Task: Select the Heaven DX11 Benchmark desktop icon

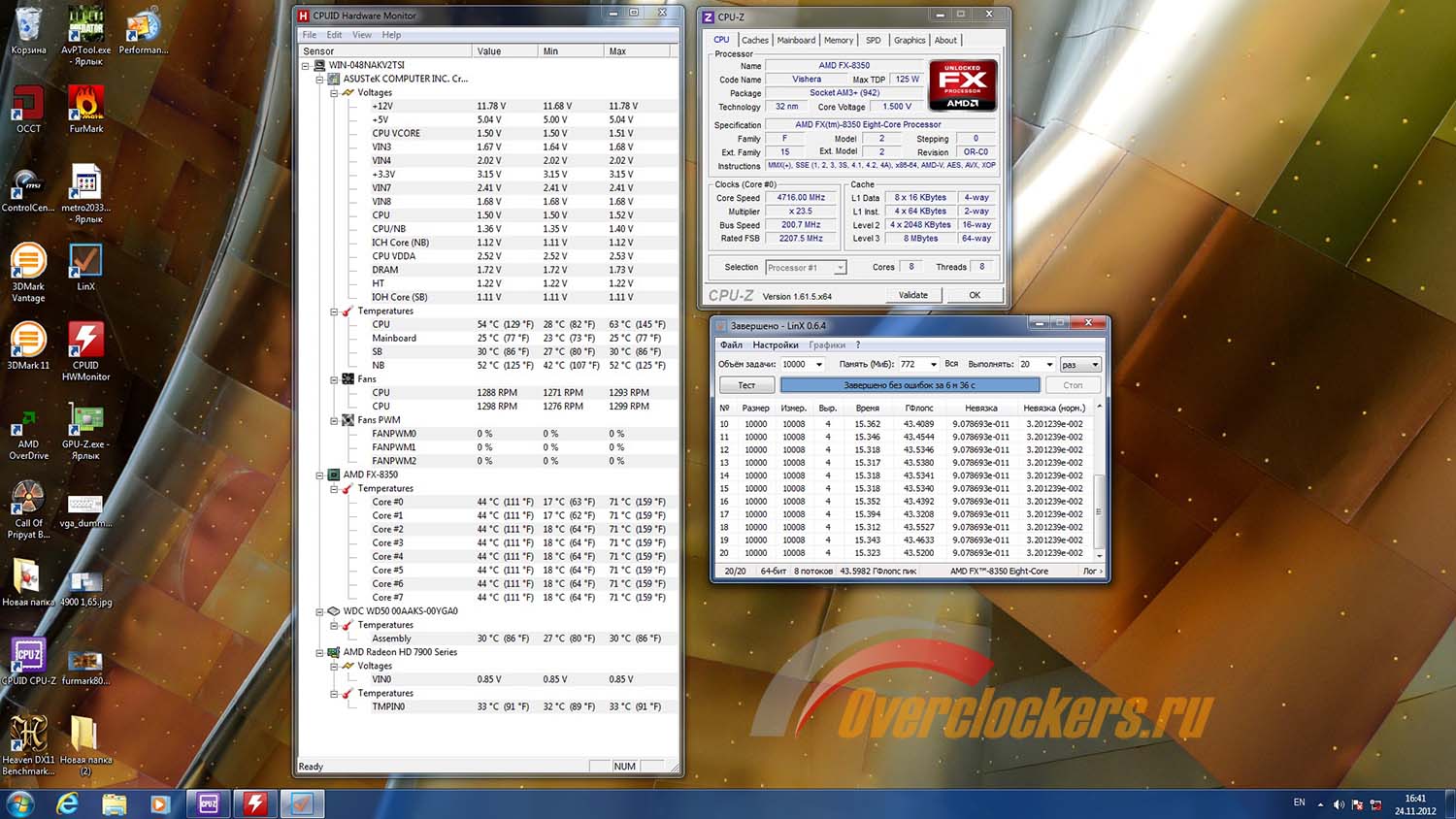Action: [x=28, y=745]
